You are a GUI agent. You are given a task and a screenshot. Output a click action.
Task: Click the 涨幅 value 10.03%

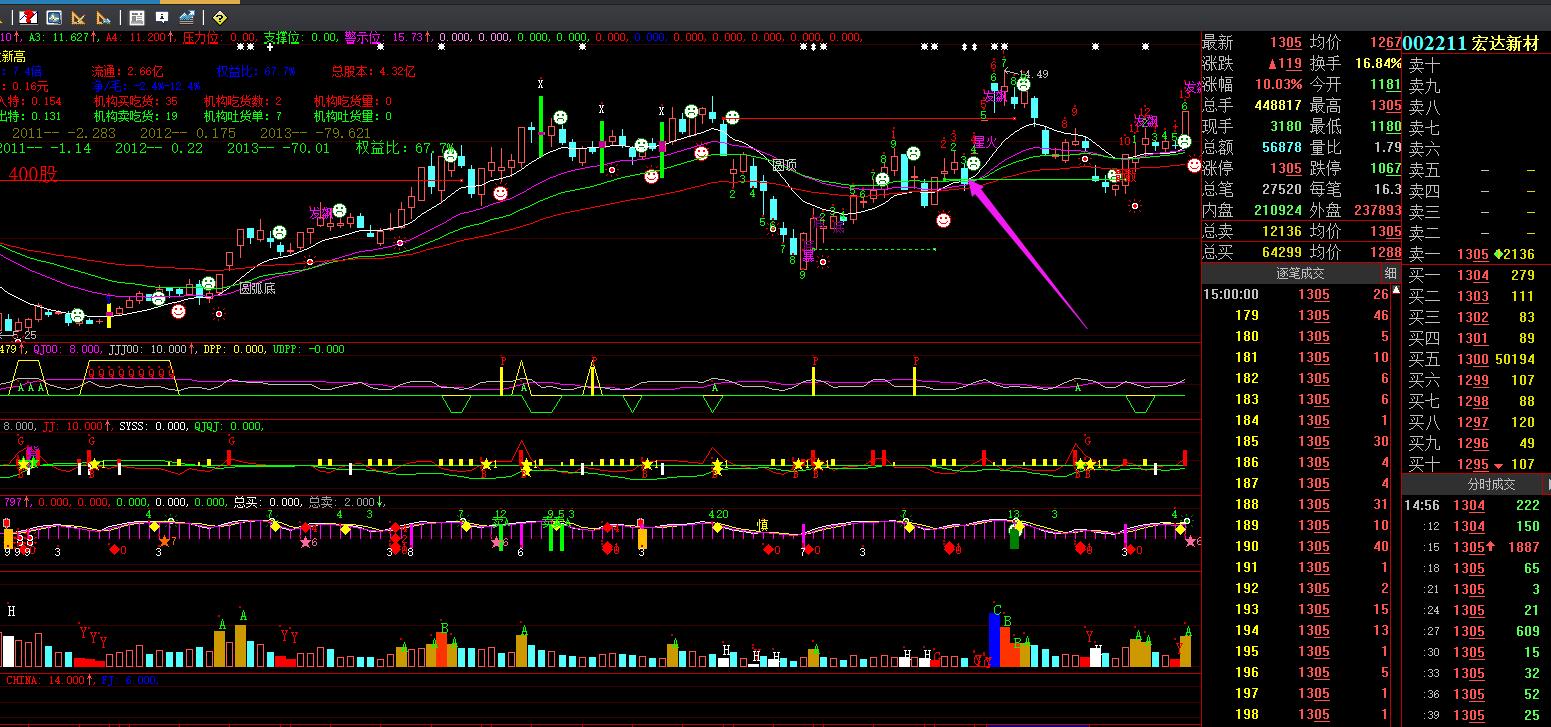pos(1279,85)
